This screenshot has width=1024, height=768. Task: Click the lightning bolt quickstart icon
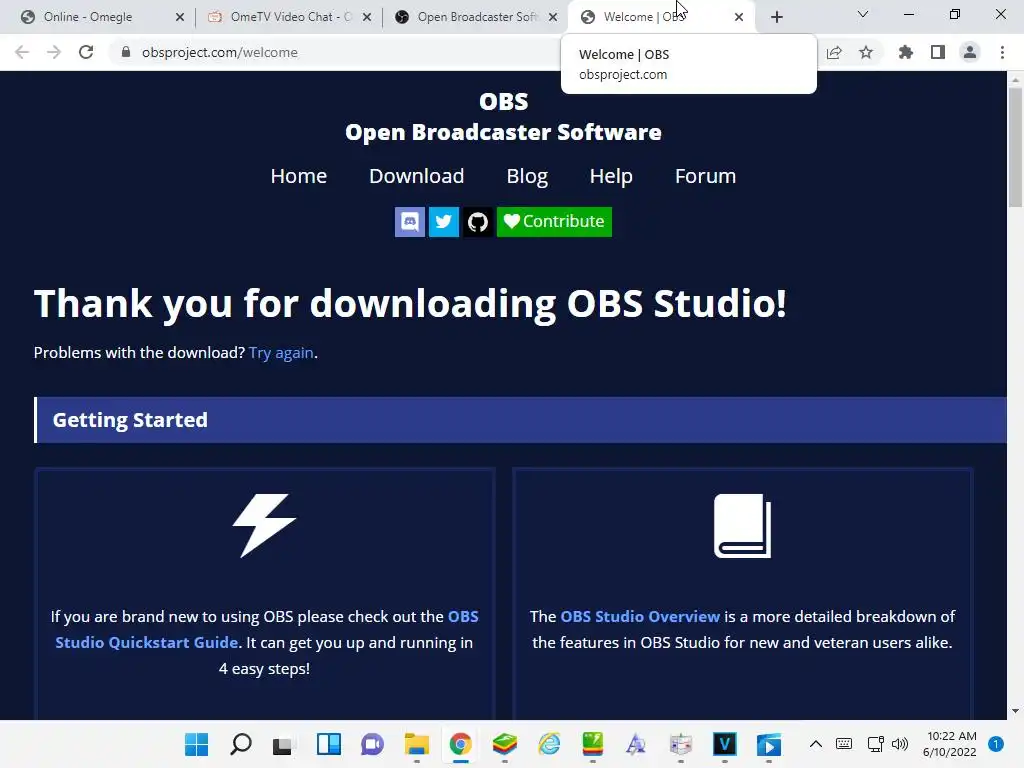(264, 526)
